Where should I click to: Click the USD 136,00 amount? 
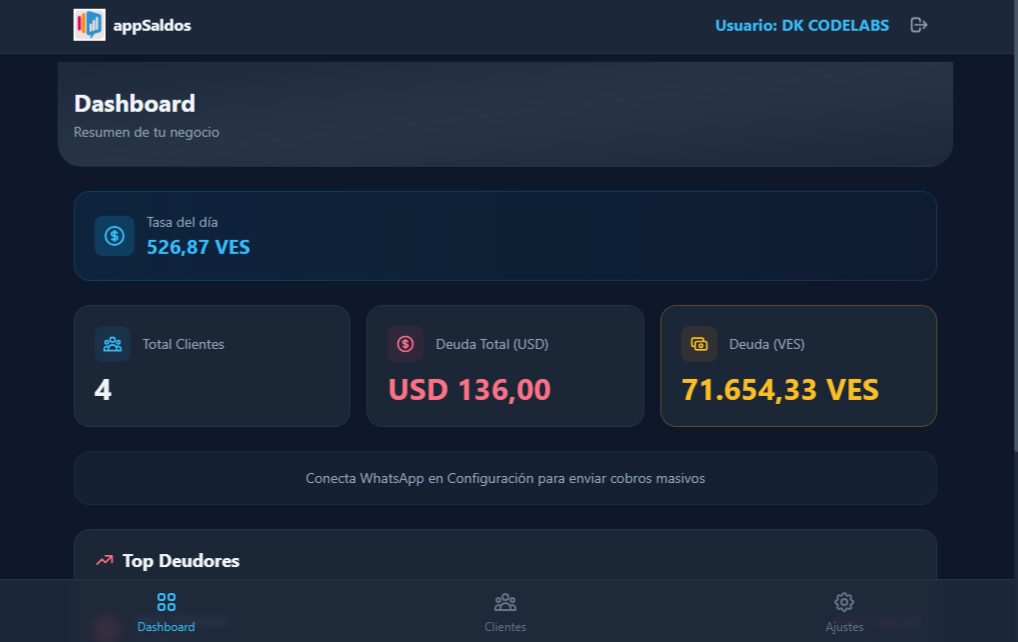coord(469,390)
